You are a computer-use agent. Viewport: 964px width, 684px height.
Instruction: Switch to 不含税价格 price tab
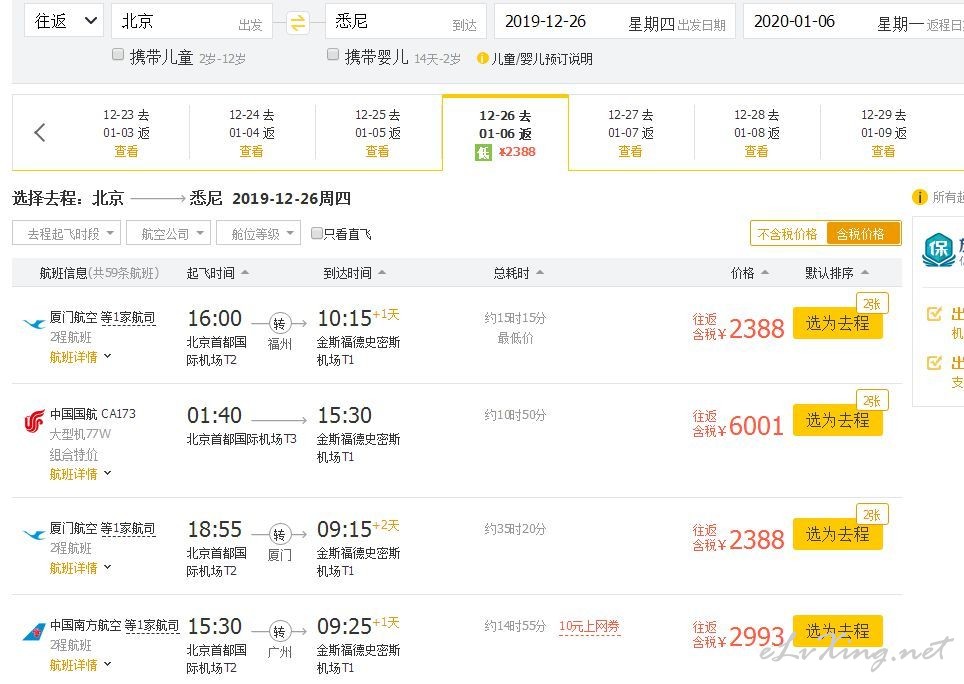click(787, 233)
